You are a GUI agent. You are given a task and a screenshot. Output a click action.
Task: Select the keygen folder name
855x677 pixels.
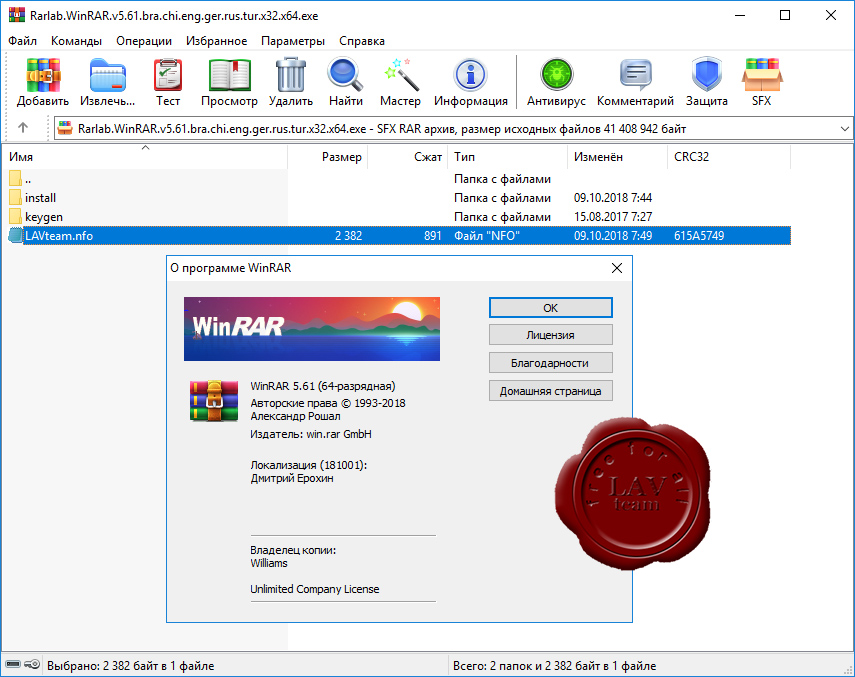pos(44,217)
